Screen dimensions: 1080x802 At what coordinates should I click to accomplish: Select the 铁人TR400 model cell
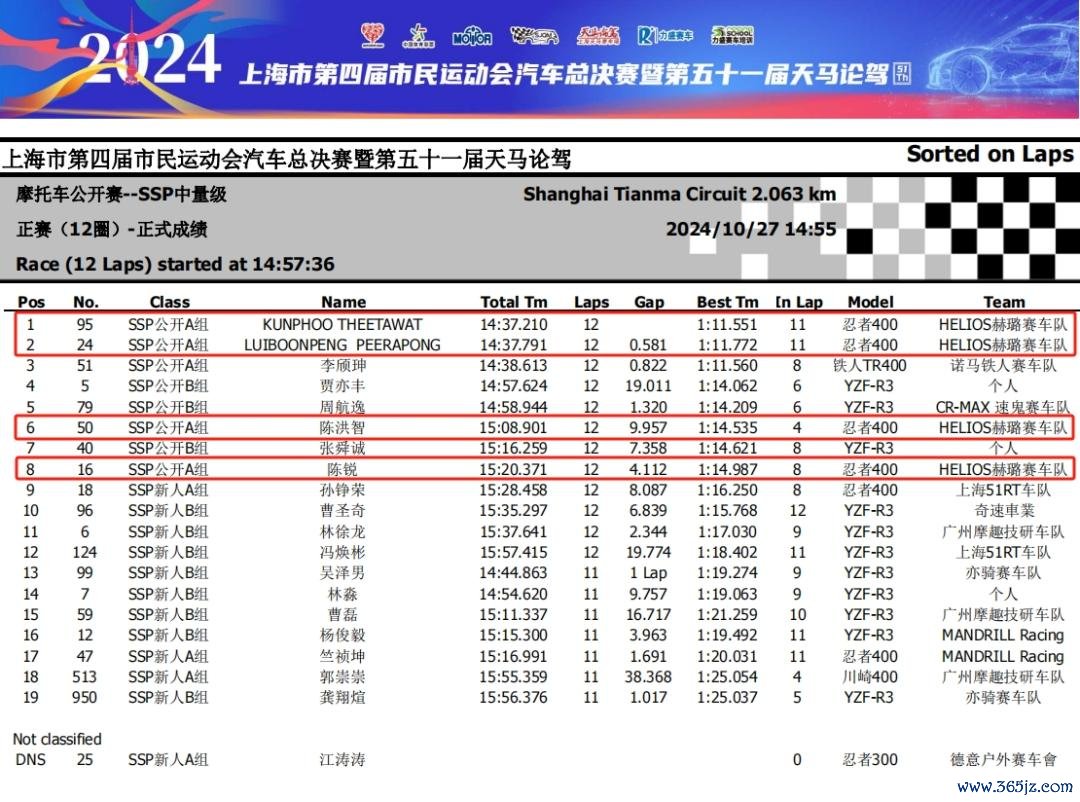coord(870,366)
